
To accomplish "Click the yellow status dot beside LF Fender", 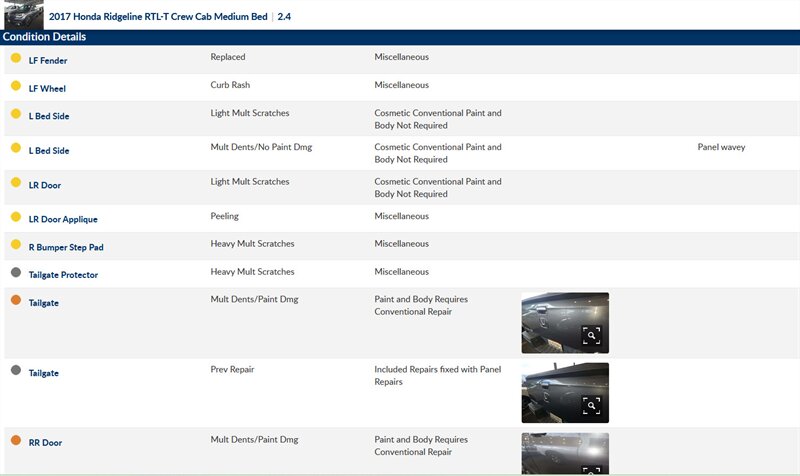I will pos(16,59).
